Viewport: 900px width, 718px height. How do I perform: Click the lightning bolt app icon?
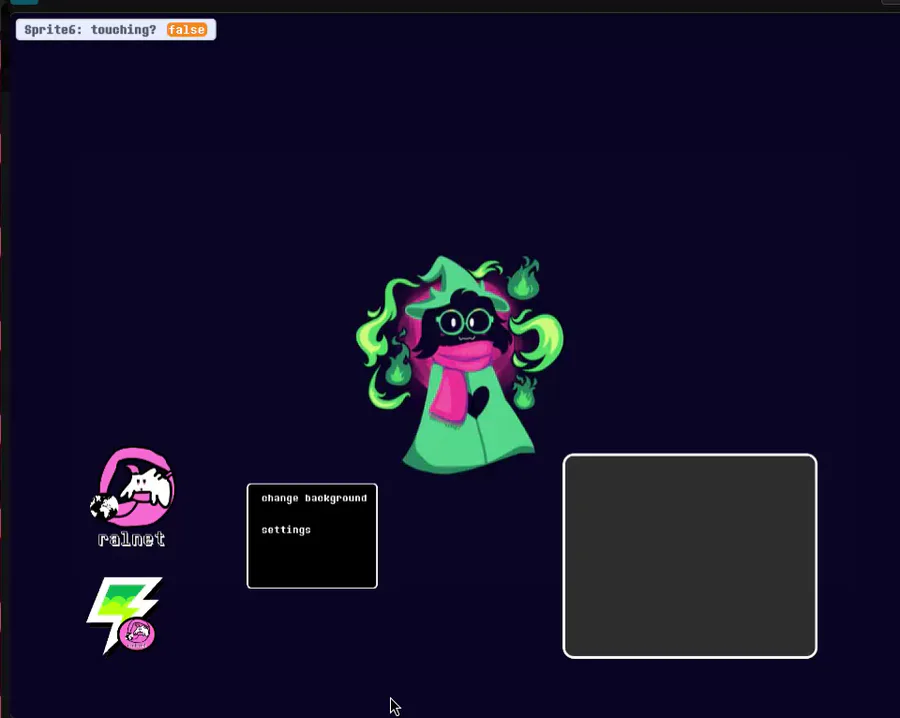coord(125,615)
